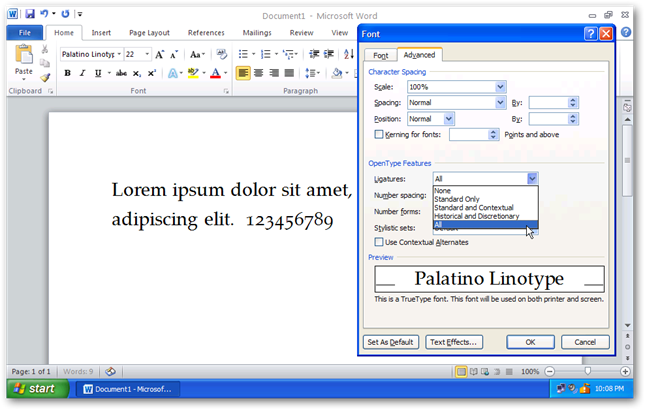The height and width of the screenshot is (410, 645).
Task: Open the font size dropdown in ribbon
Action: tap(147, 54)
